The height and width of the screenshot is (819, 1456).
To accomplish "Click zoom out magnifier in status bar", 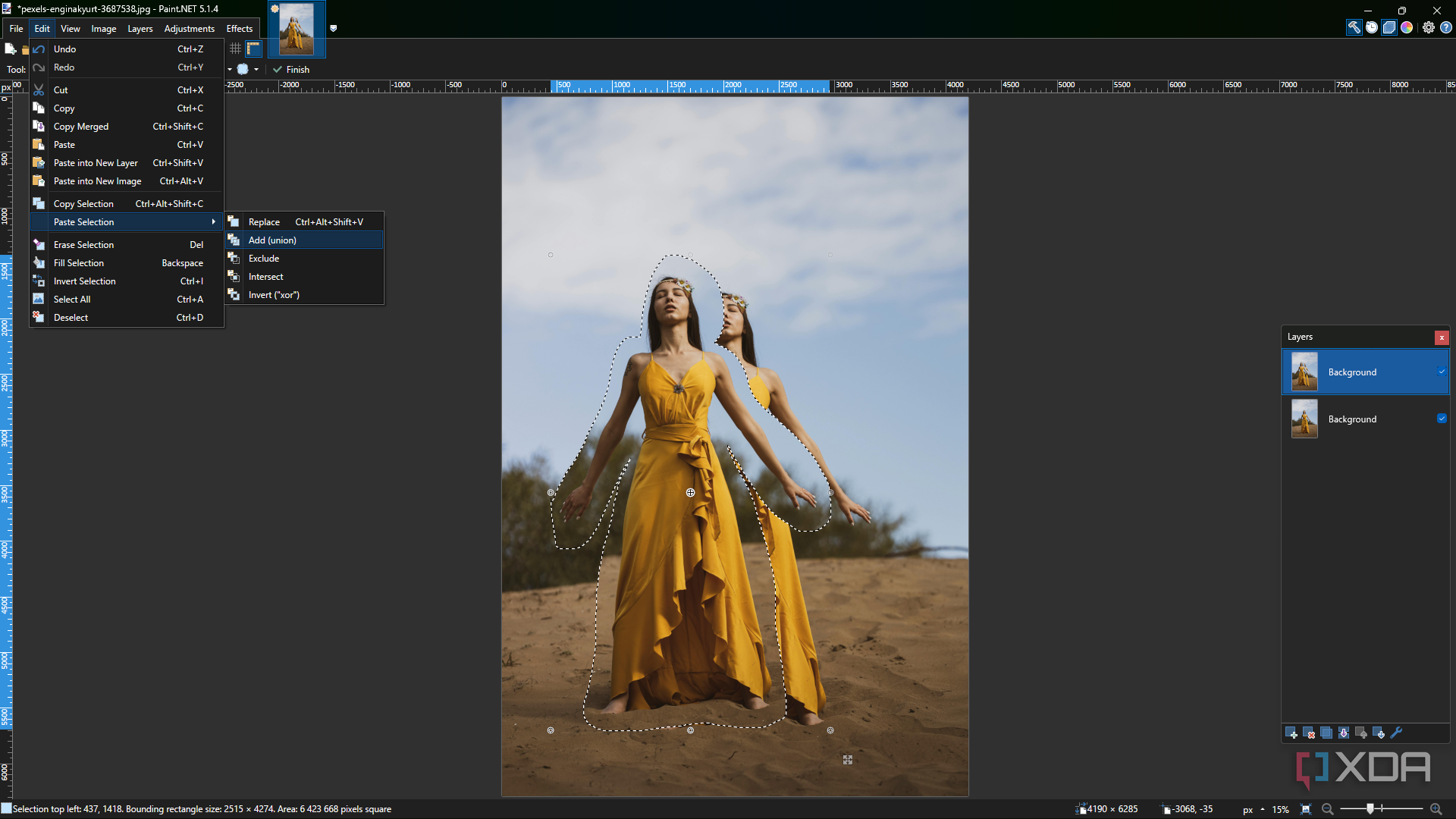I will point(1327,809).
